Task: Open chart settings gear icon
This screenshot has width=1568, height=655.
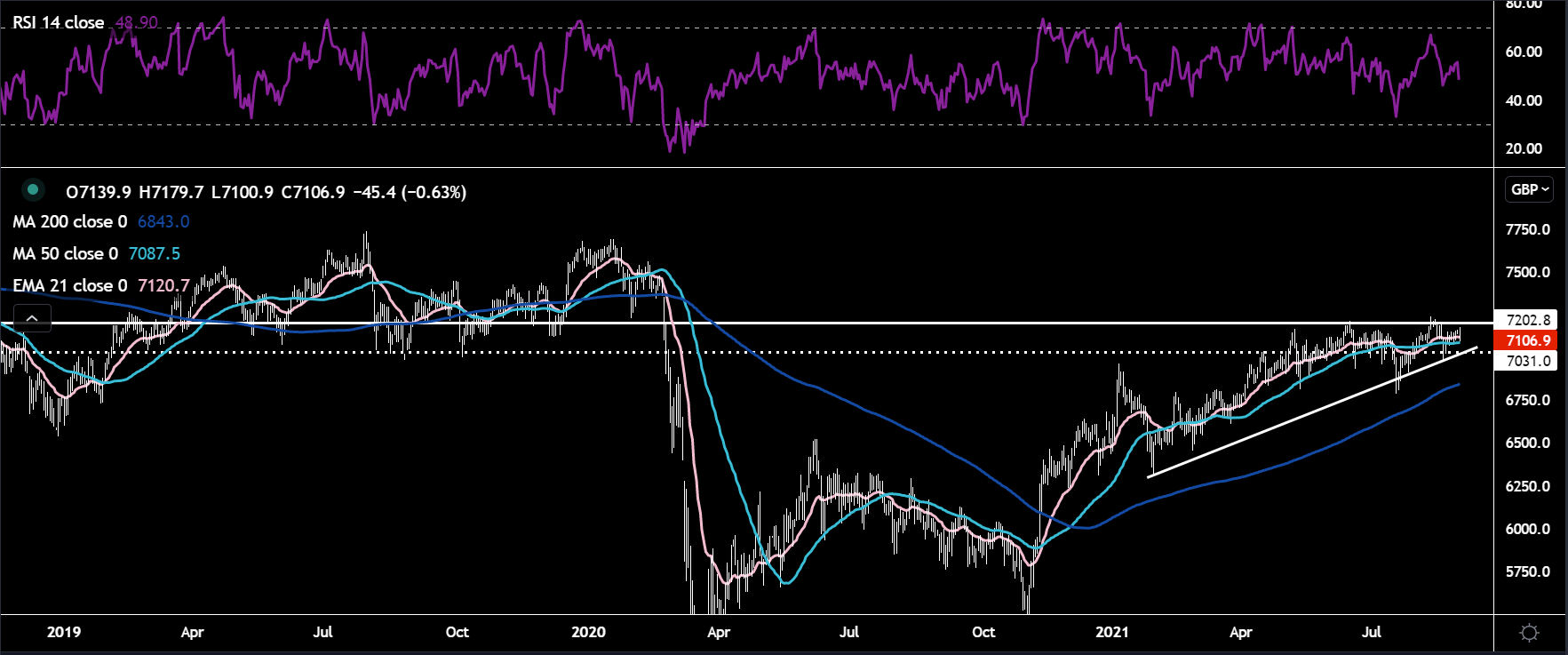Action: point(1530,633)
